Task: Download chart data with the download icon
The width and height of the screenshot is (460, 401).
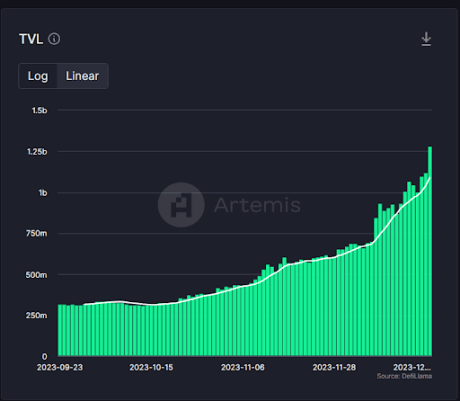Action: 426,39
